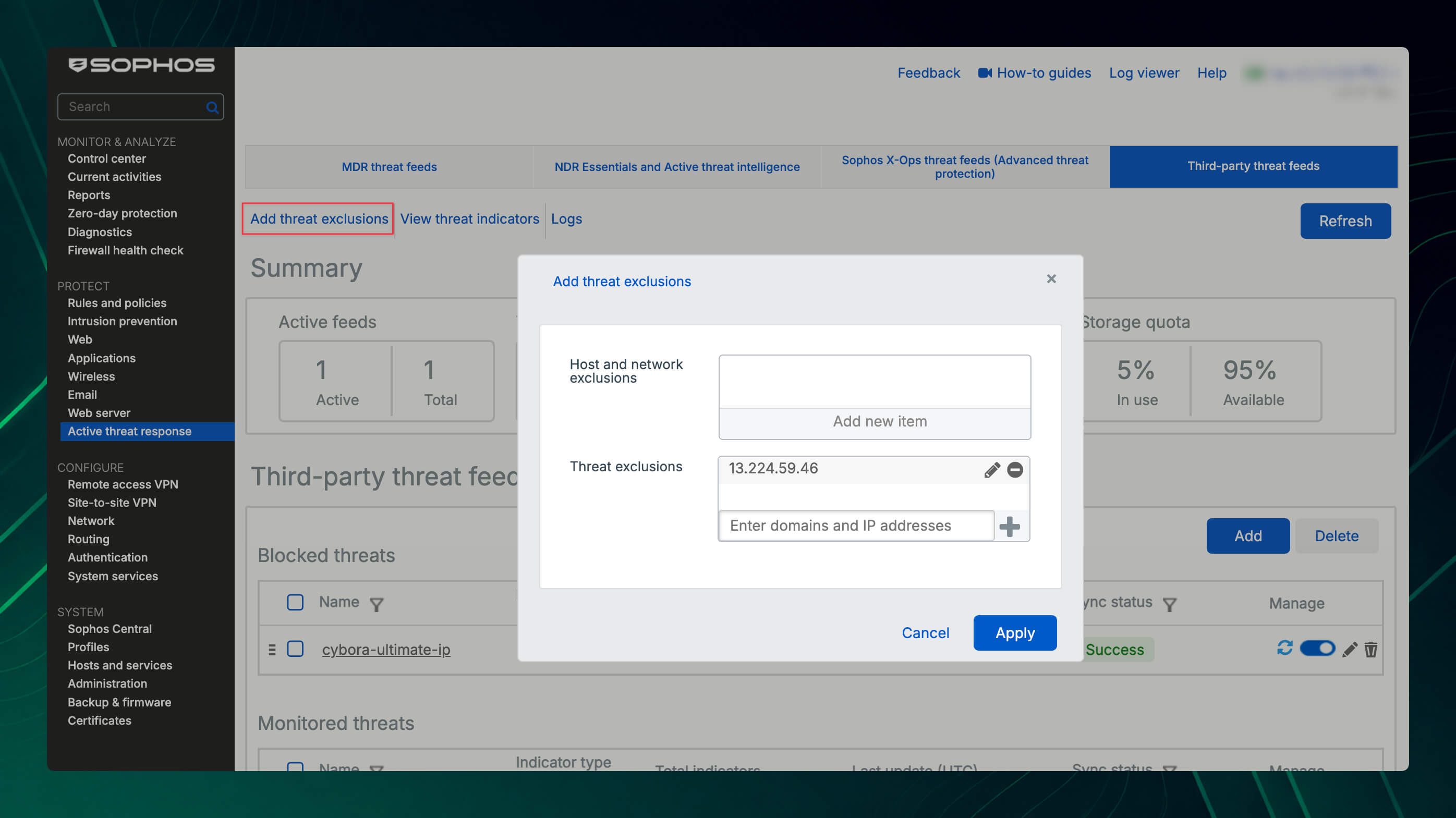Viewport: 1456px width, 818px height.
Task: Select Third-party threat feeds tab
Action: pos(1253,166)
